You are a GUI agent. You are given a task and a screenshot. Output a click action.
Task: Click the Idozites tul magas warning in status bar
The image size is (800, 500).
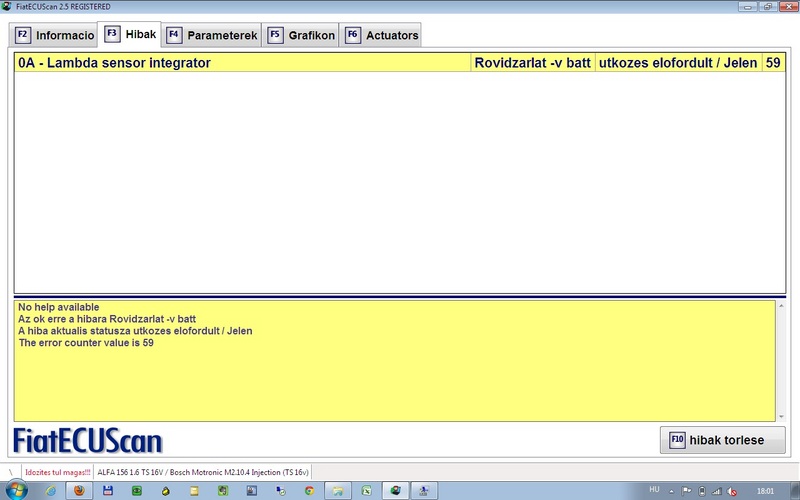(x=57, y=472)
